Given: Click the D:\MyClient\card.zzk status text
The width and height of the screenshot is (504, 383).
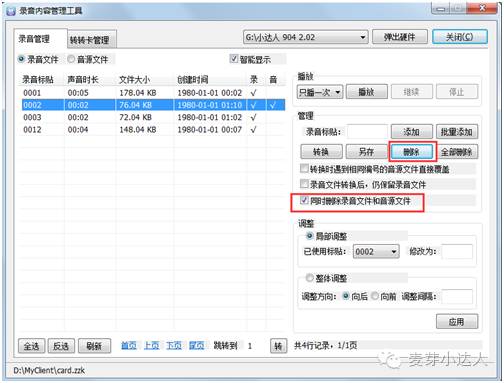Looking at the screenshot, I should pos(49,370).
